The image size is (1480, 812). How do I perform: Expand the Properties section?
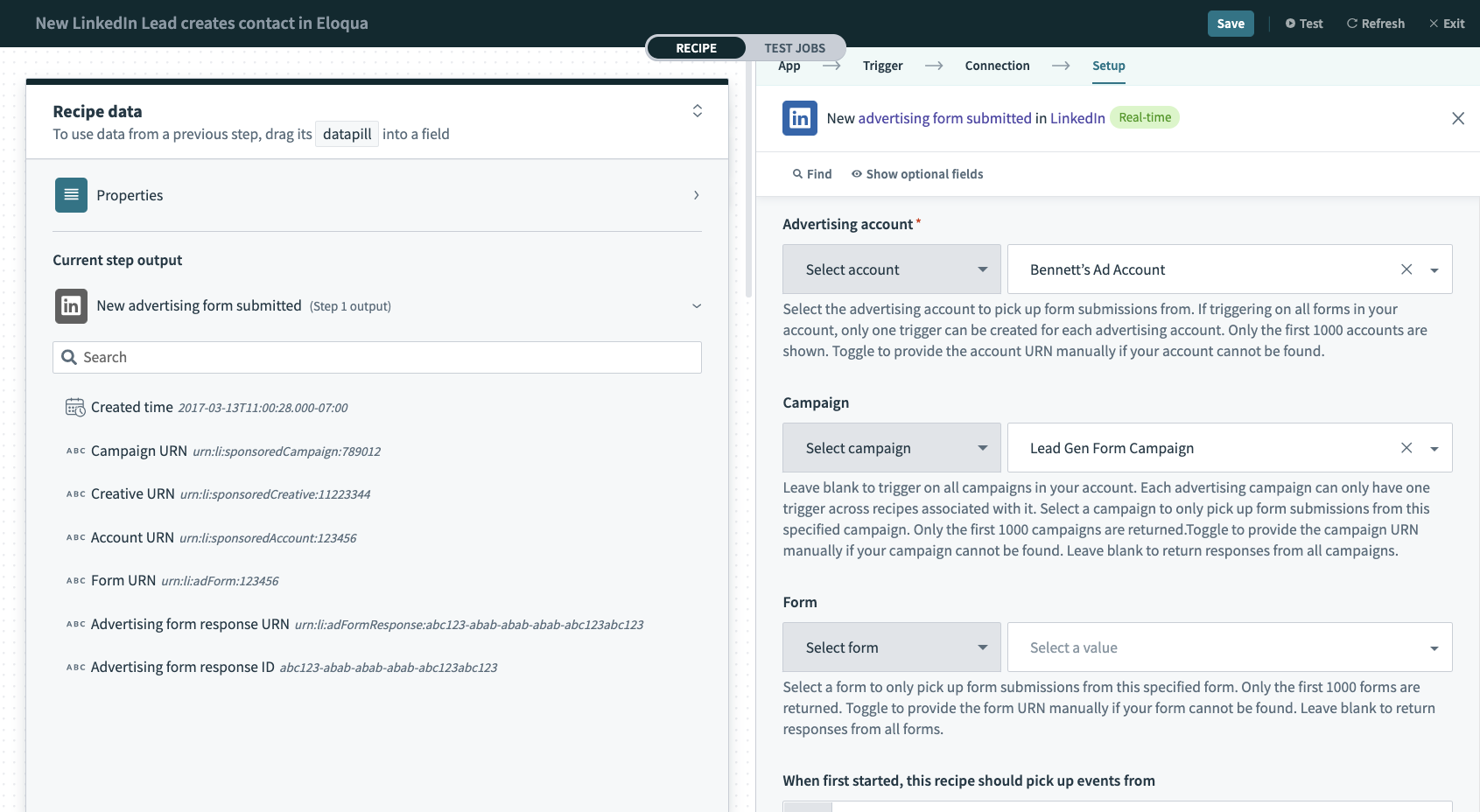pyautogui.click(x=696, y=195)
